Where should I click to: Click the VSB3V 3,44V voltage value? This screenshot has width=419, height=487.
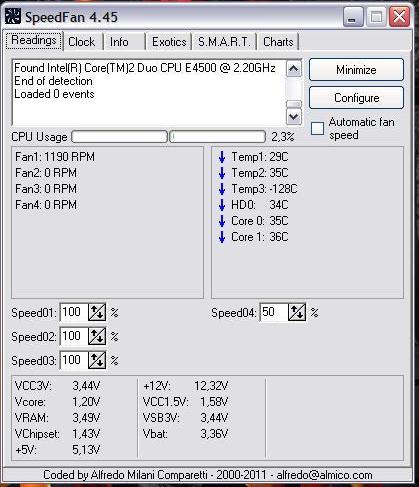[x=214, y=418]
